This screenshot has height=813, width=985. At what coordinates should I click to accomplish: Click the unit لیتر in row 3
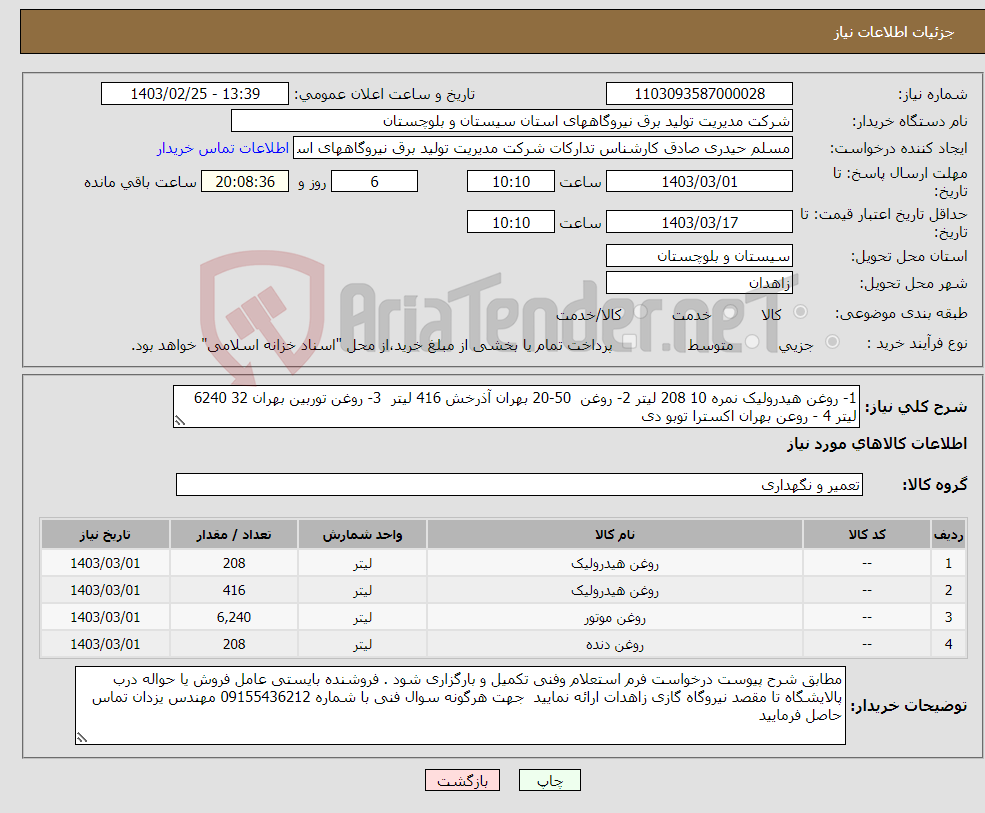[362, 618]
